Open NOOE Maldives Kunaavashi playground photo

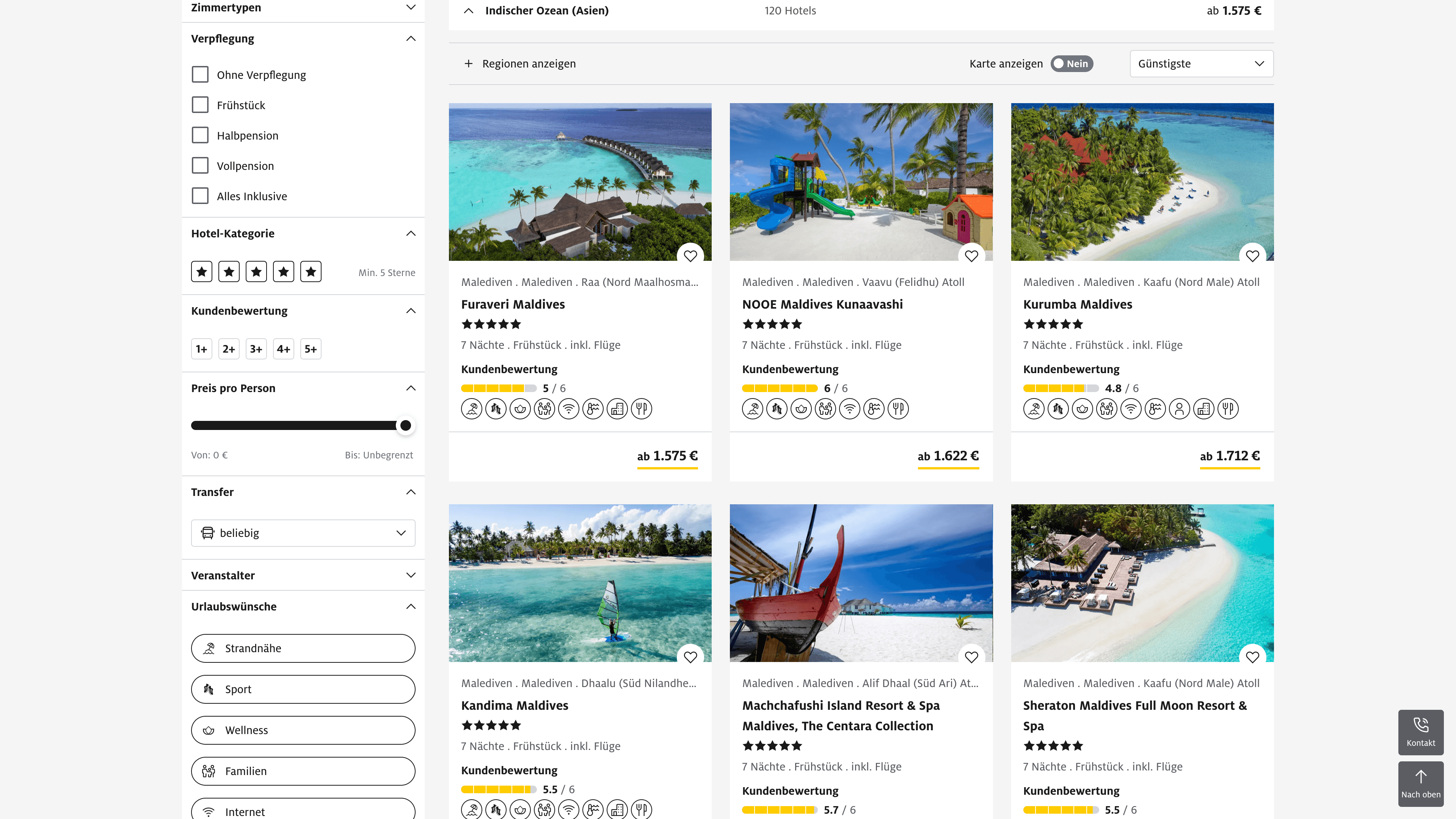(860, 181)
